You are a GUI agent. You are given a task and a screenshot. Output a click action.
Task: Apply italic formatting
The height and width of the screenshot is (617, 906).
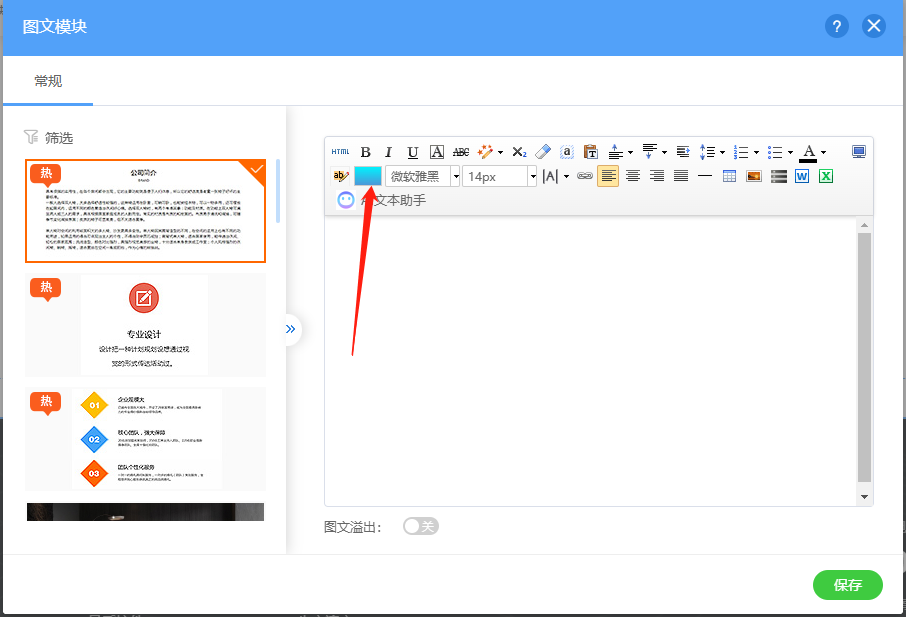389,152
